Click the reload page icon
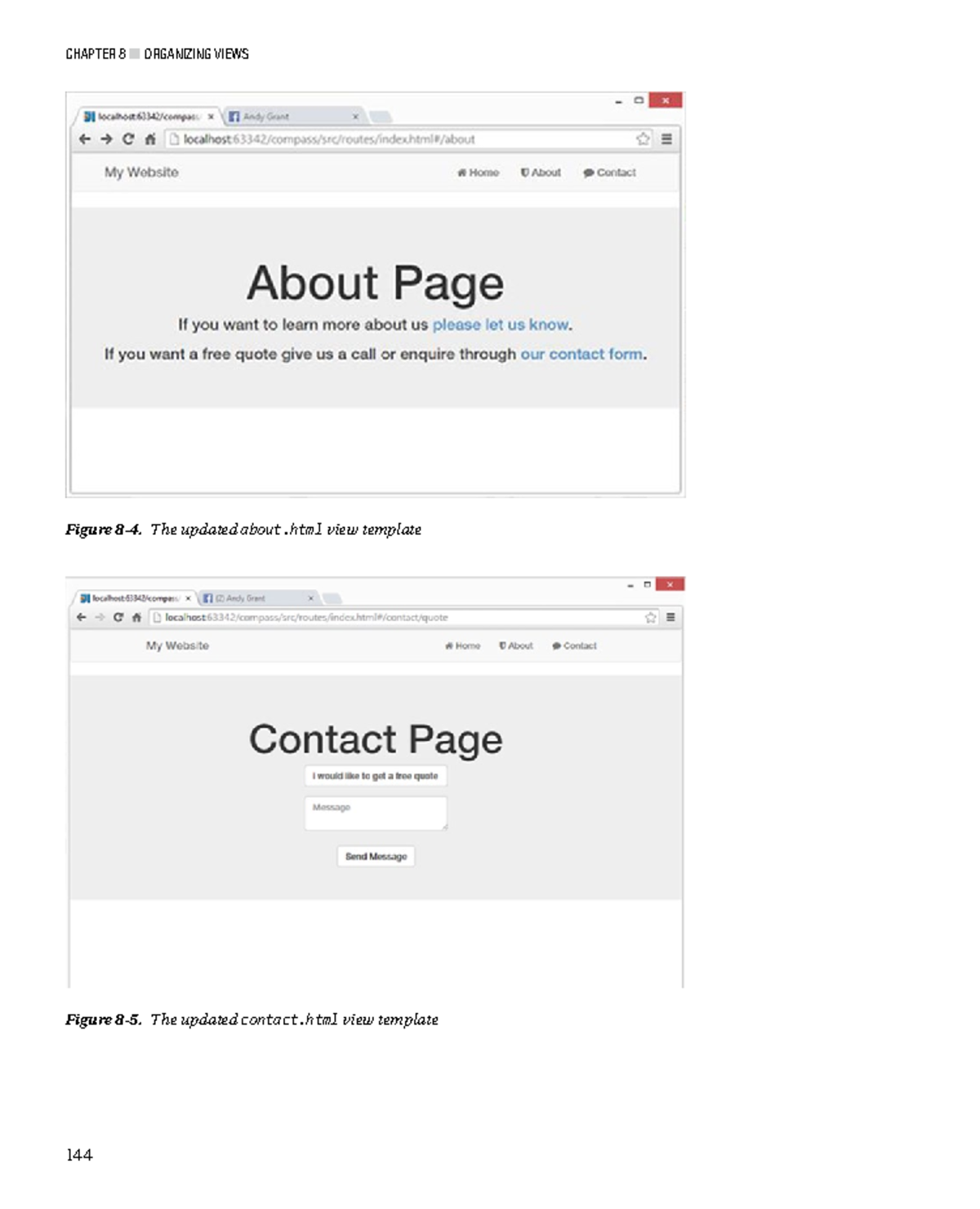This screenshot has width=980, height=1209. click(128, 139)
